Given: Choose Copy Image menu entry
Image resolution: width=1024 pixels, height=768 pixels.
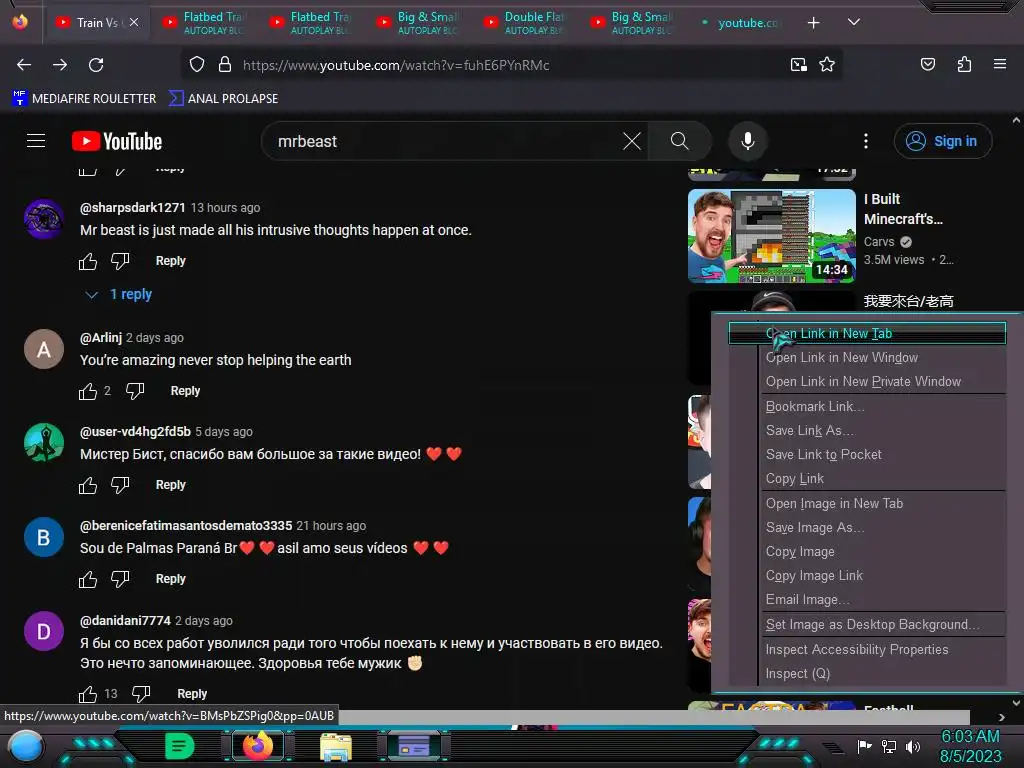Looking at the screenshot, I should click(x=867, y=552).
